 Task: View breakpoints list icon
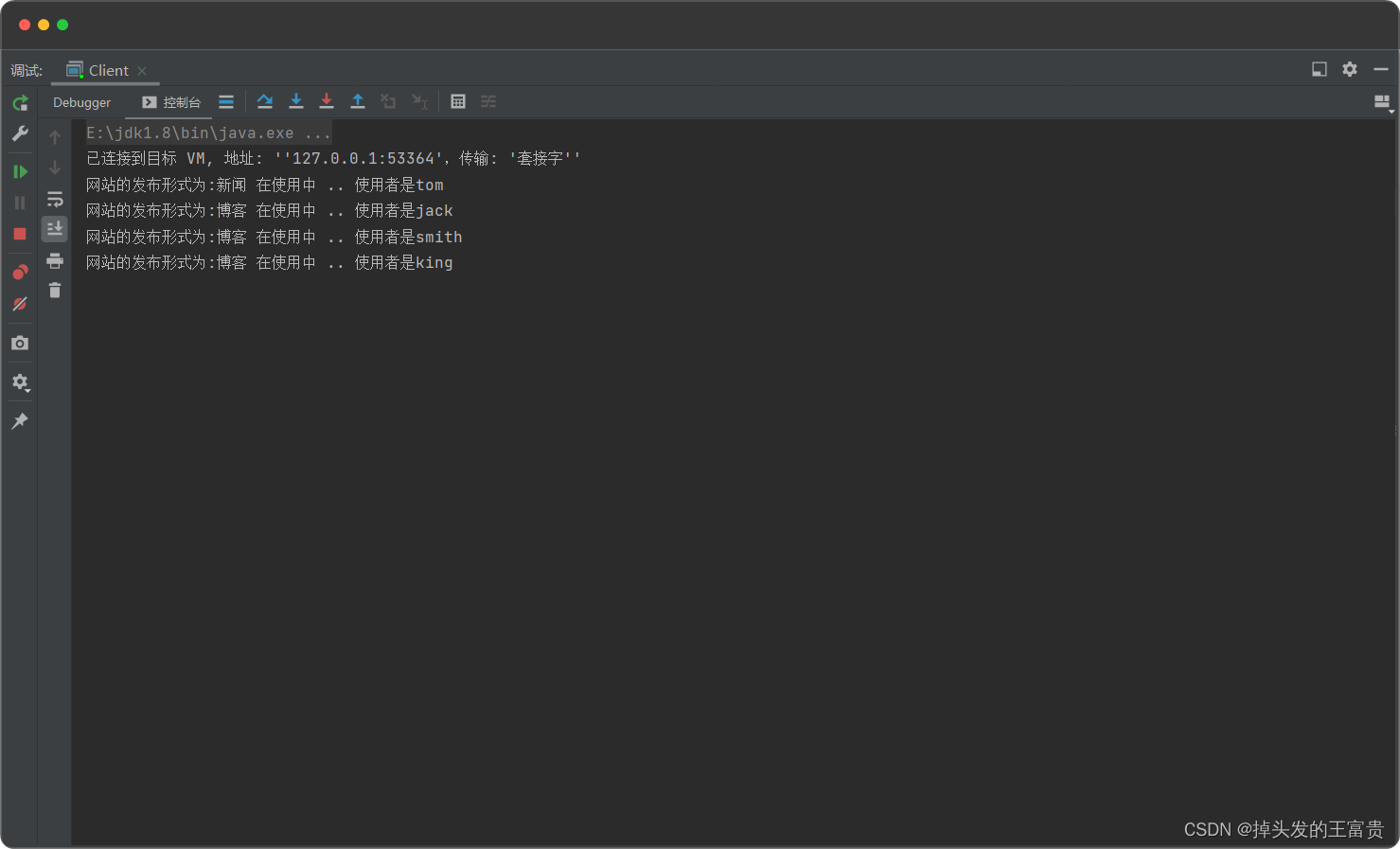[20, 273]
